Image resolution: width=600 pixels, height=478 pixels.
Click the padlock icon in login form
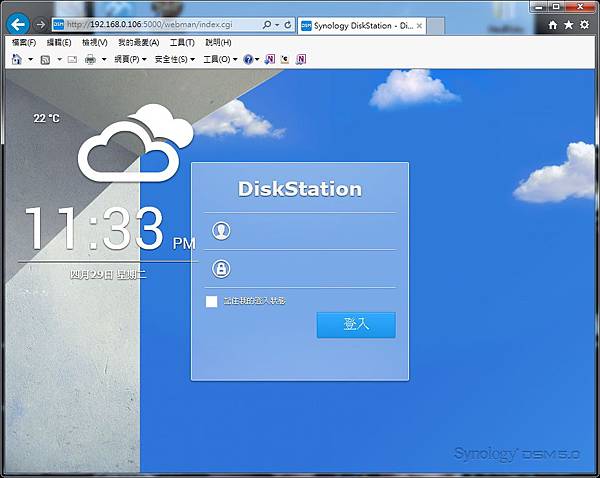(x=221, y=268)
